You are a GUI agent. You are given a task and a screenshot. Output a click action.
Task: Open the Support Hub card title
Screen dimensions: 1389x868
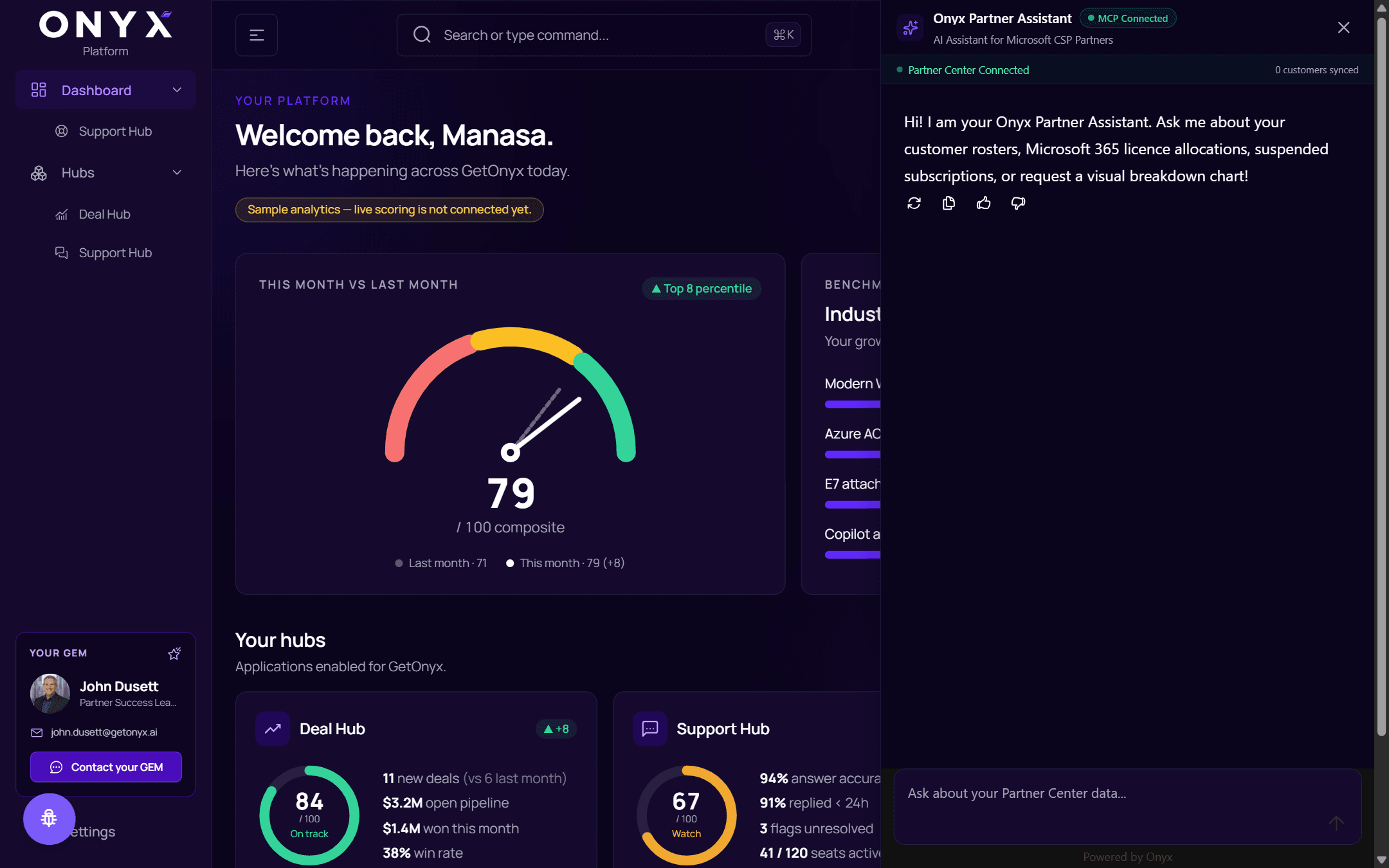(723, 729)
